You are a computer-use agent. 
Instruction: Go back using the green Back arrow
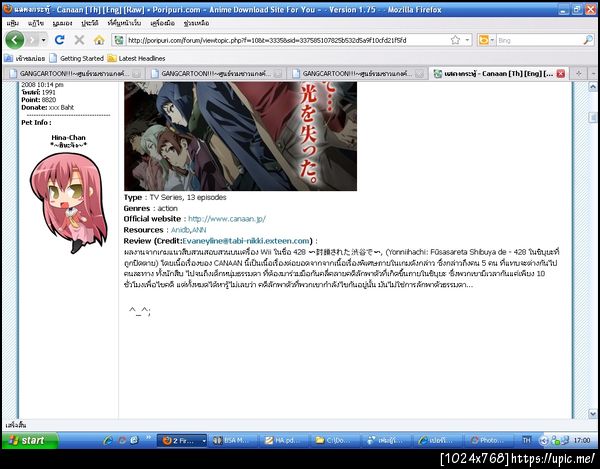(15, 40)
